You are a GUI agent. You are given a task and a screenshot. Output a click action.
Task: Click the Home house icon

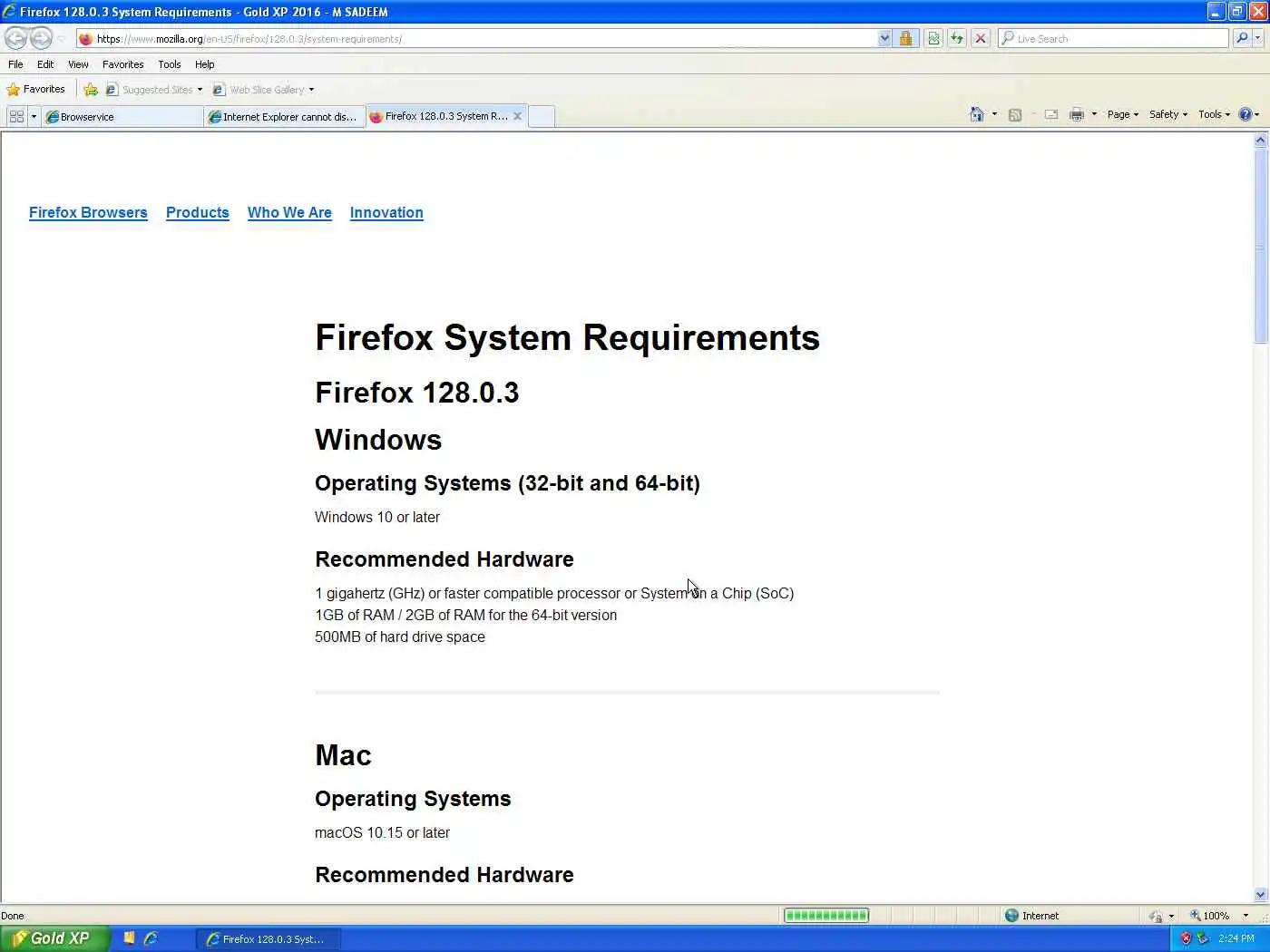[977, 114]
